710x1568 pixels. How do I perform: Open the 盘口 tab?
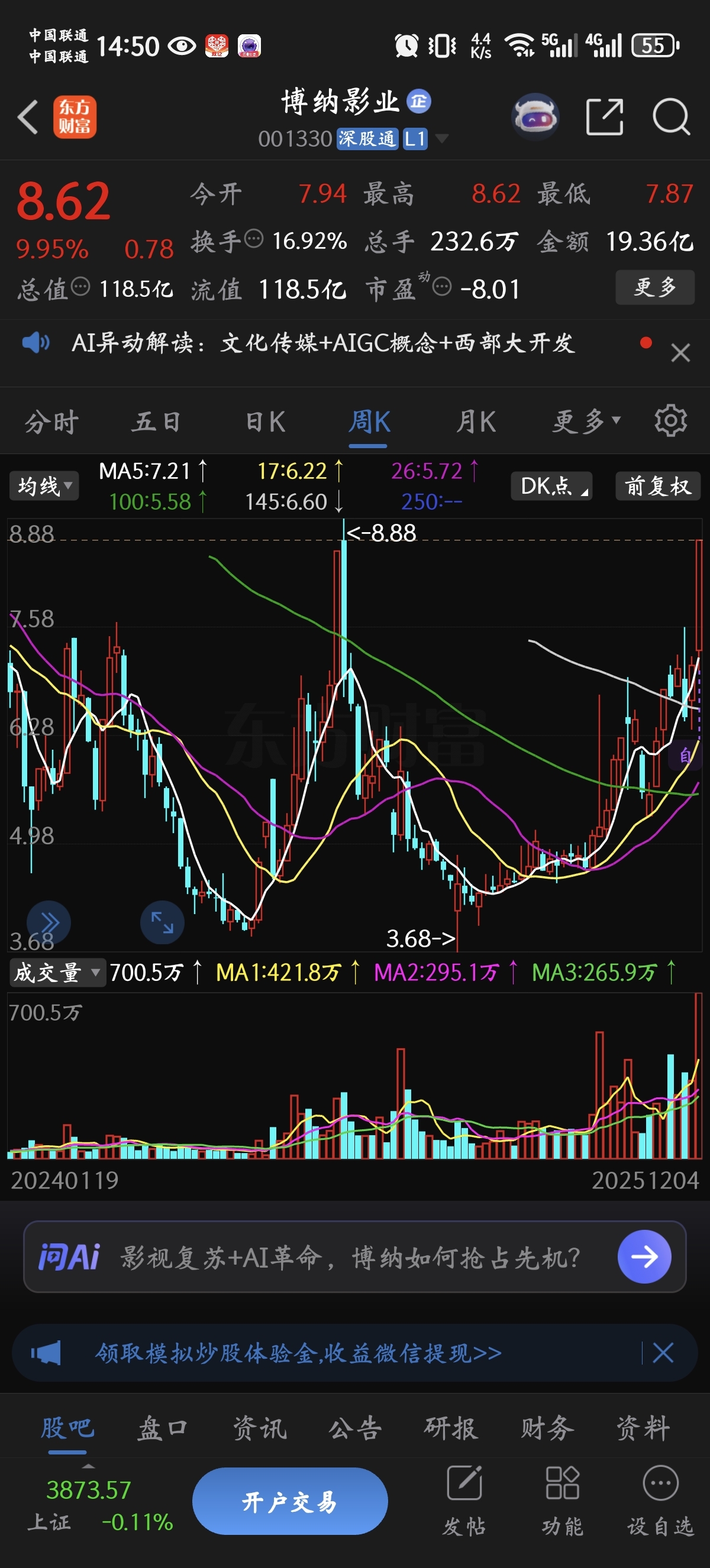[x=163, y=1428]
